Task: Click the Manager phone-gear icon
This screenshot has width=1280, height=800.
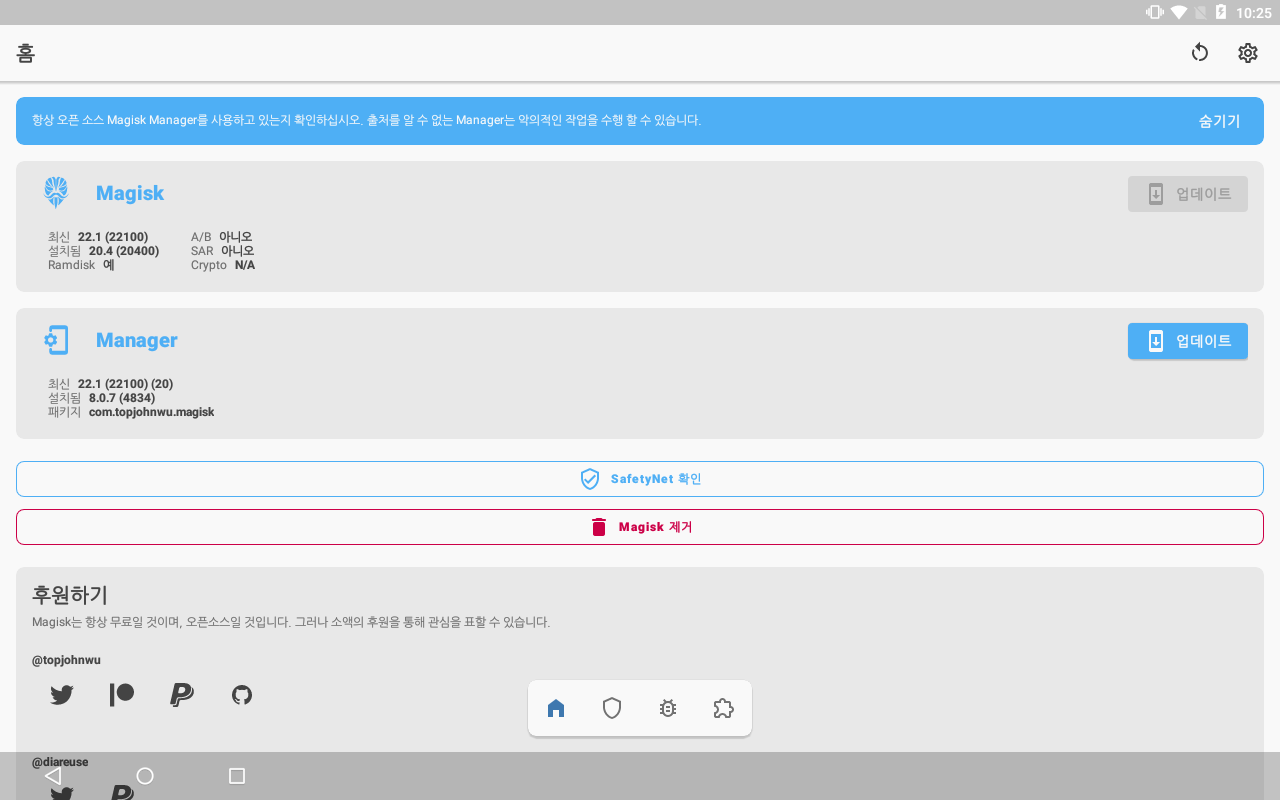Action: 56,340
